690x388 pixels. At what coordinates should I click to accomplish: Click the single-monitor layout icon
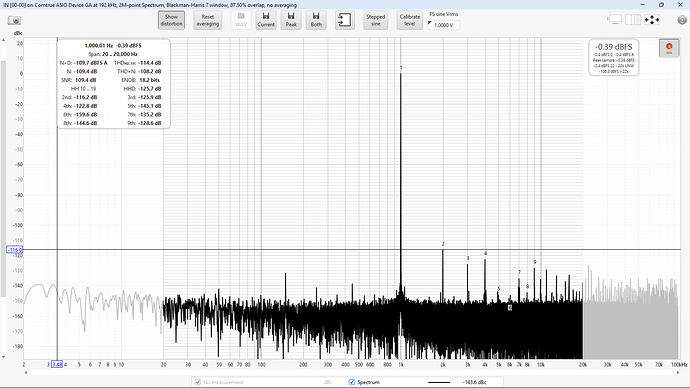tap(614, 20)
